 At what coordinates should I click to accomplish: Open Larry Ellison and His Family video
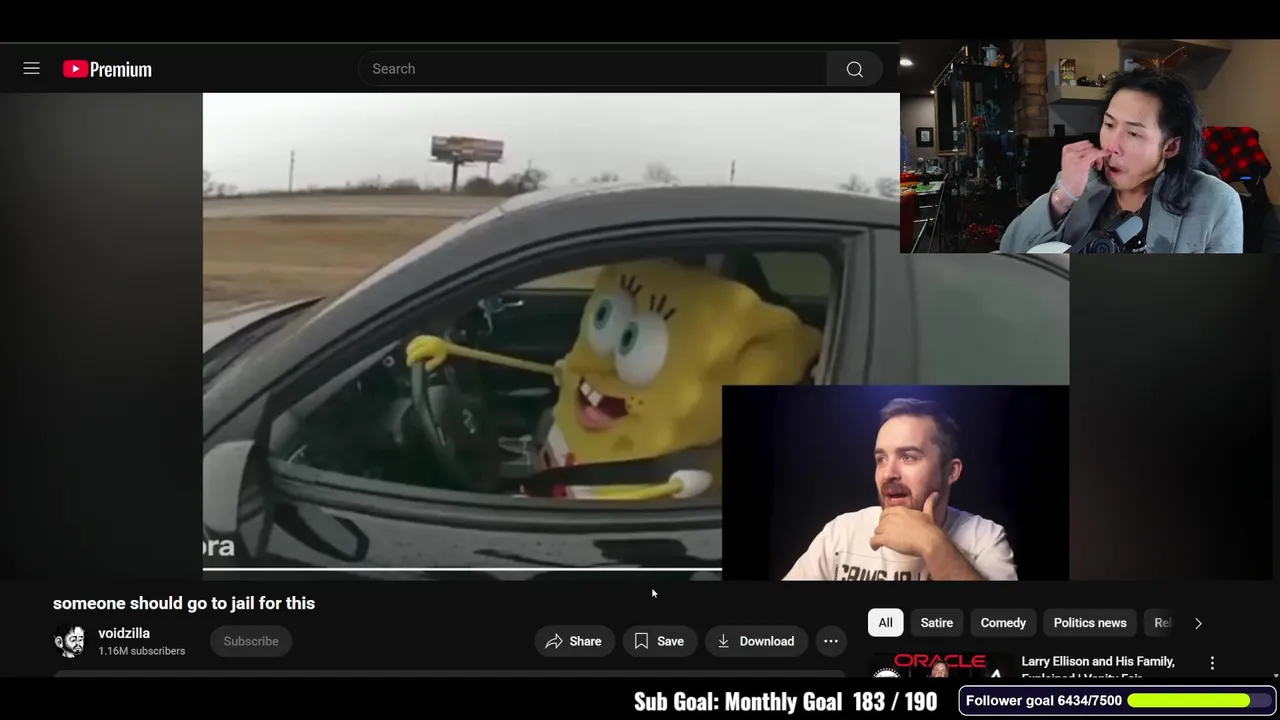pos(1098,668)
